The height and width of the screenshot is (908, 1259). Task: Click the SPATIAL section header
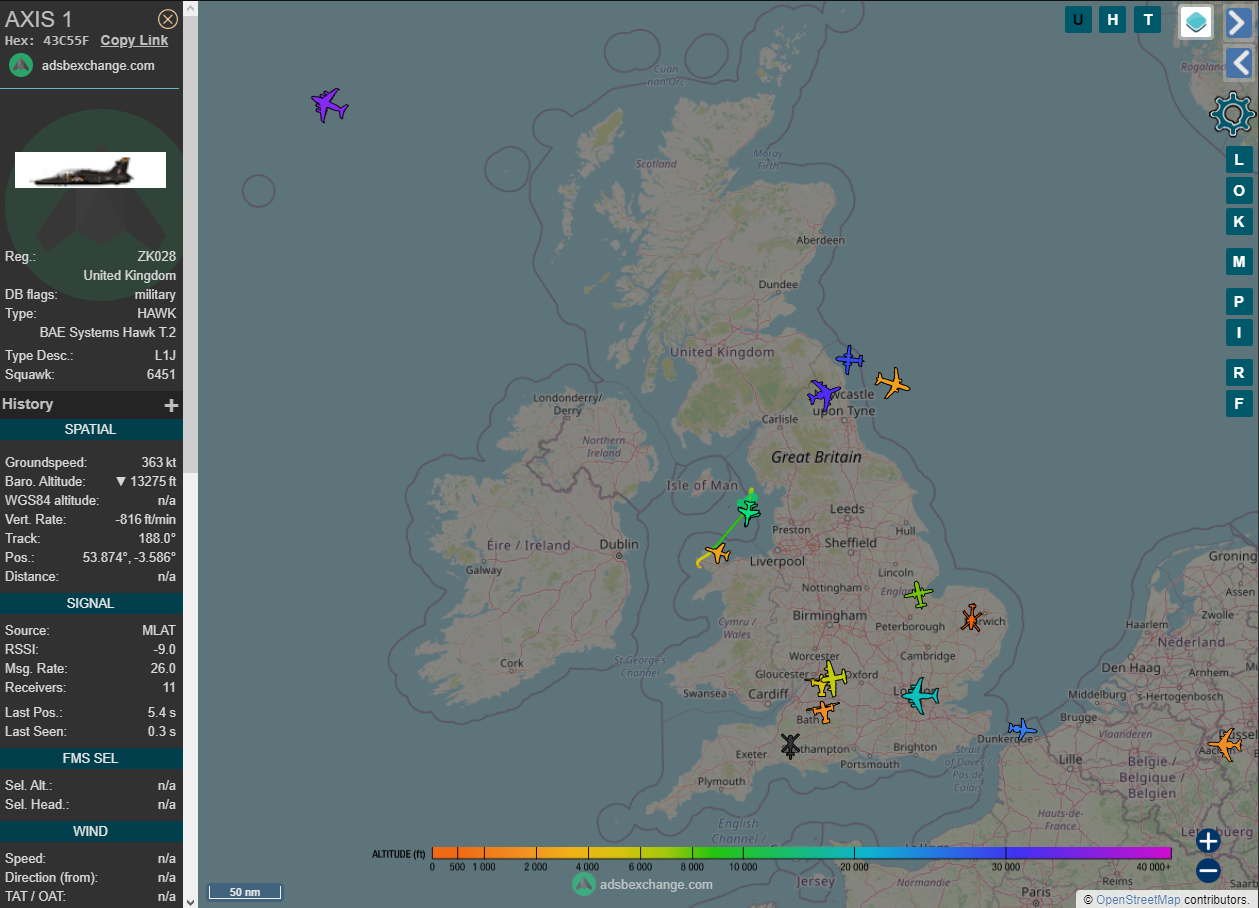pos(91,430)
